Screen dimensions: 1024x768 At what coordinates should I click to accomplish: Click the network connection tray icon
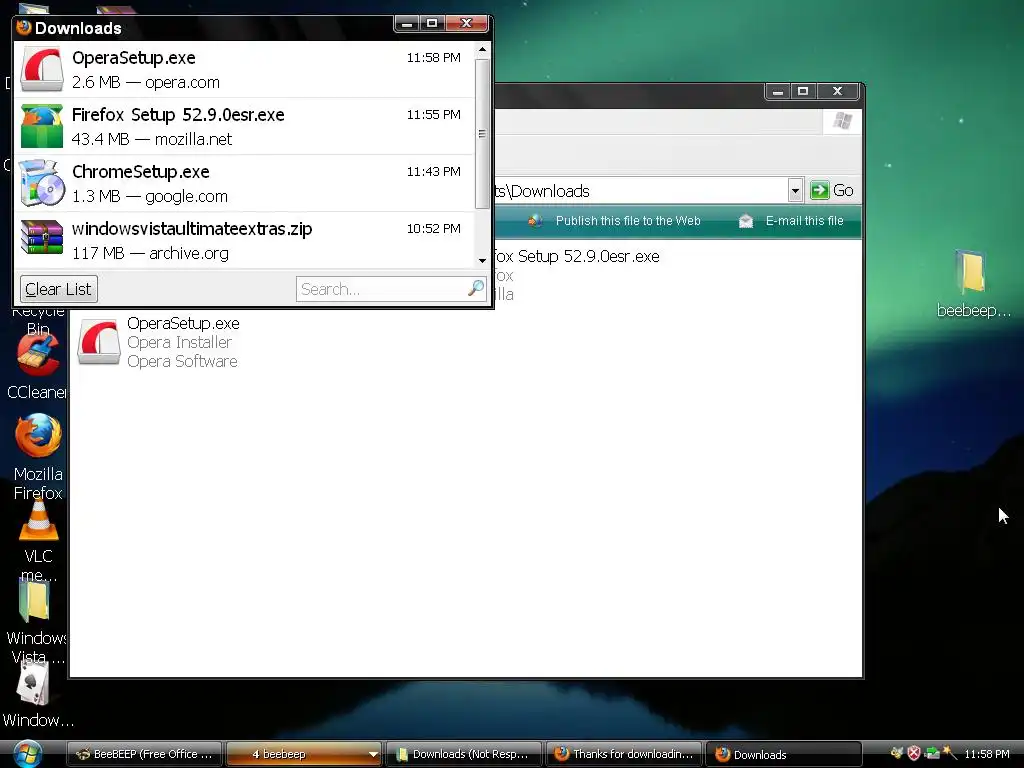point(932,754)
